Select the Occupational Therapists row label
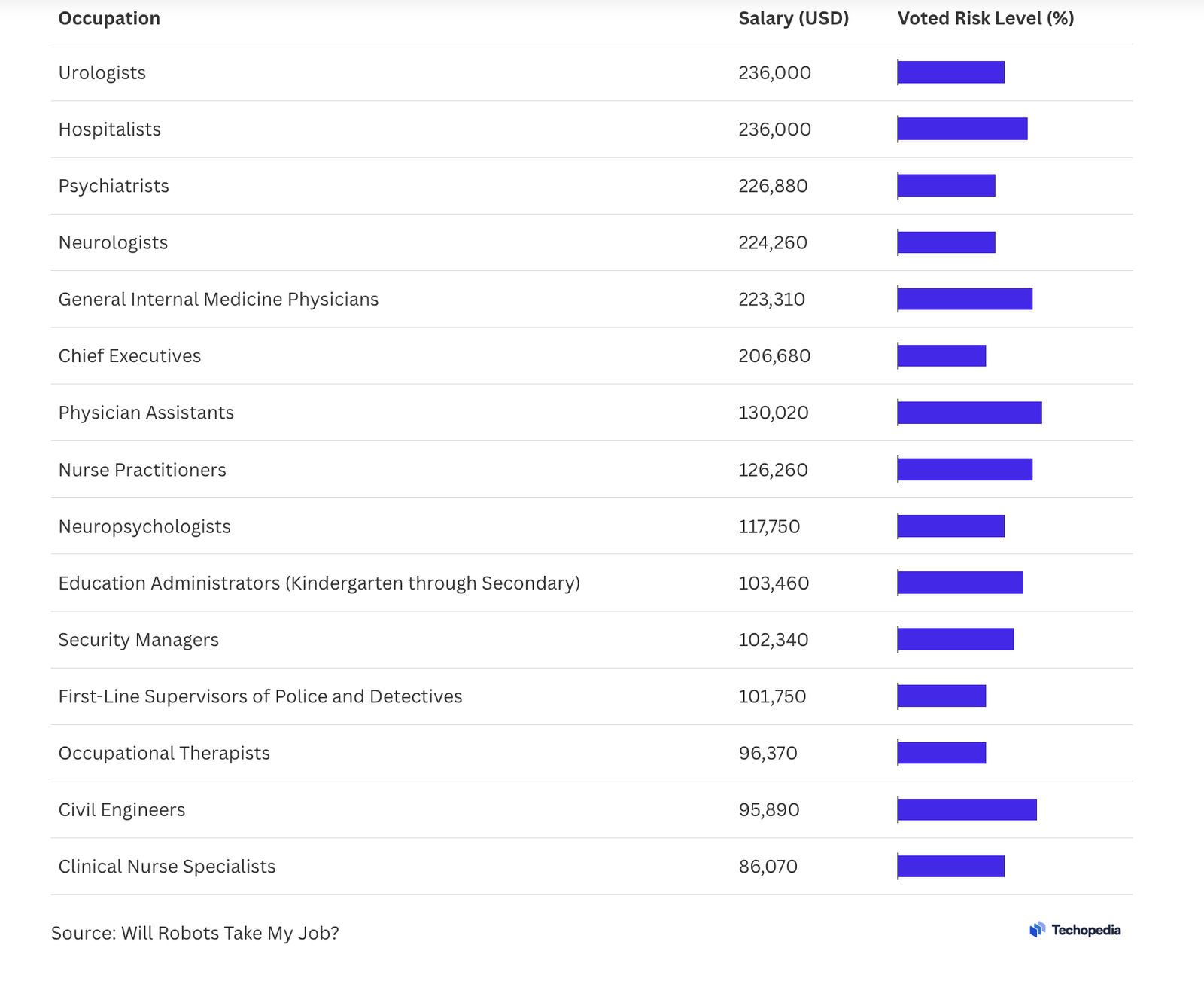Viewport: 1204px width, 981px height. point(164,753)
